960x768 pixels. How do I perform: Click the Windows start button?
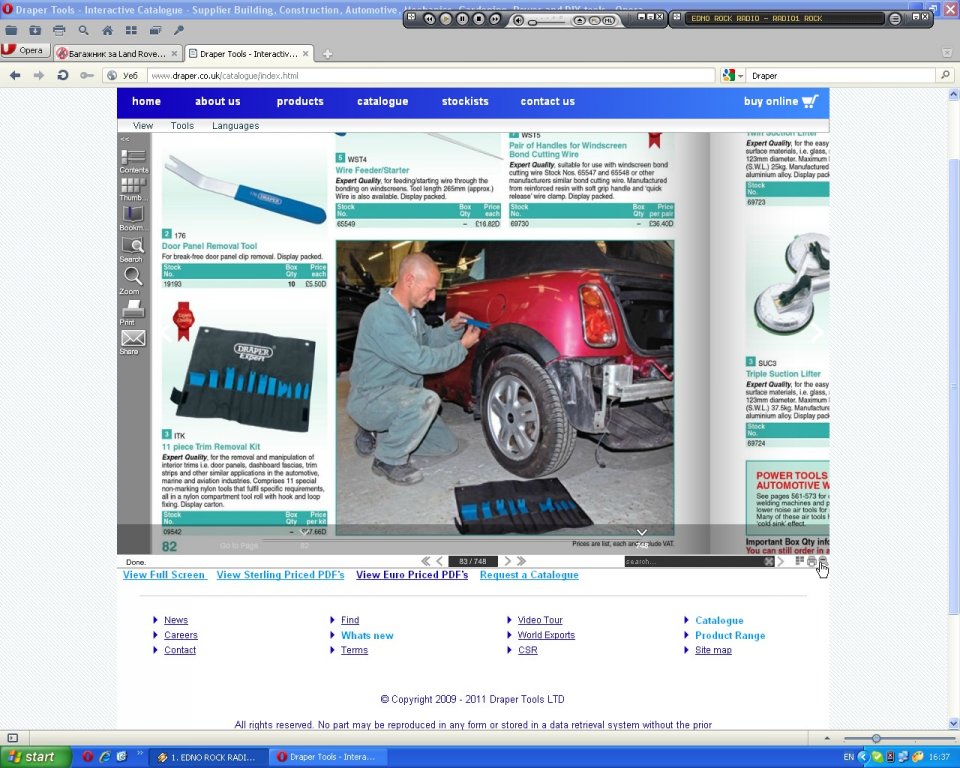pos(34,757)
